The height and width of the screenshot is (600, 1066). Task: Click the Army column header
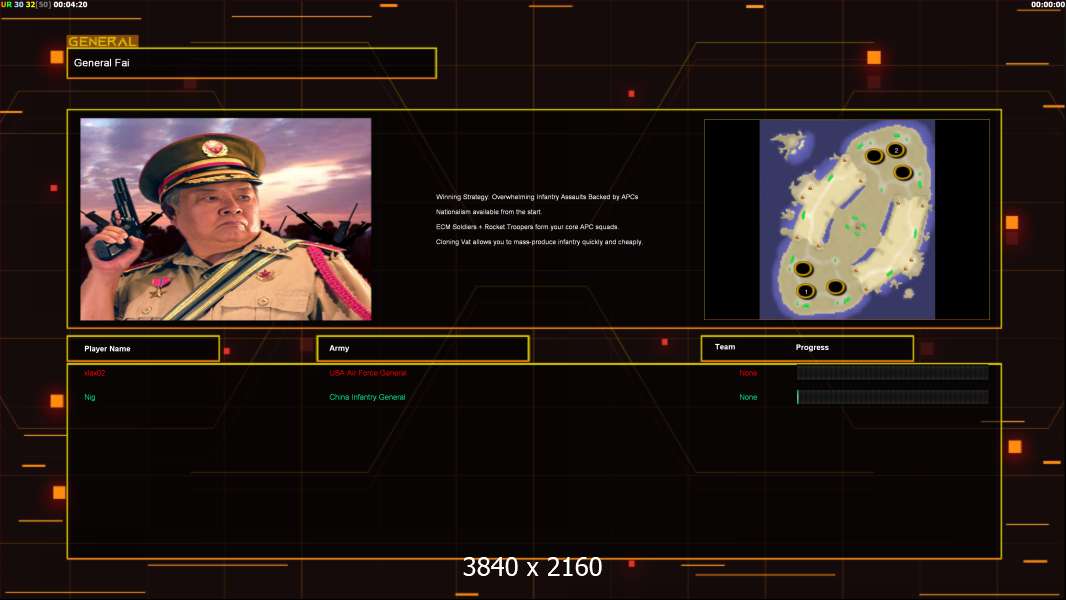423,348
